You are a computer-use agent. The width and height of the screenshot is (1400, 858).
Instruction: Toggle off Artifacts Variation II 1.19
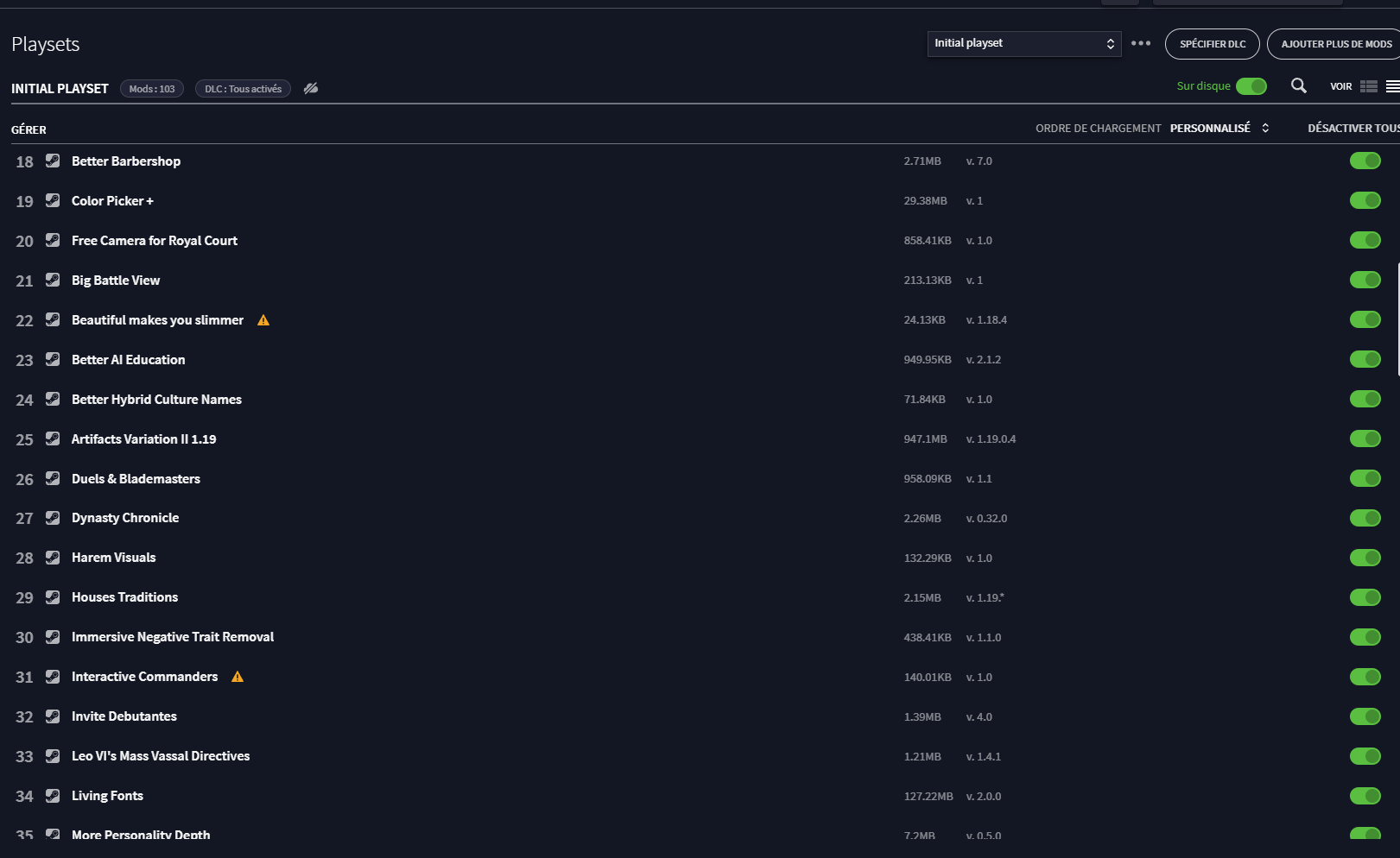point(1365,438)
